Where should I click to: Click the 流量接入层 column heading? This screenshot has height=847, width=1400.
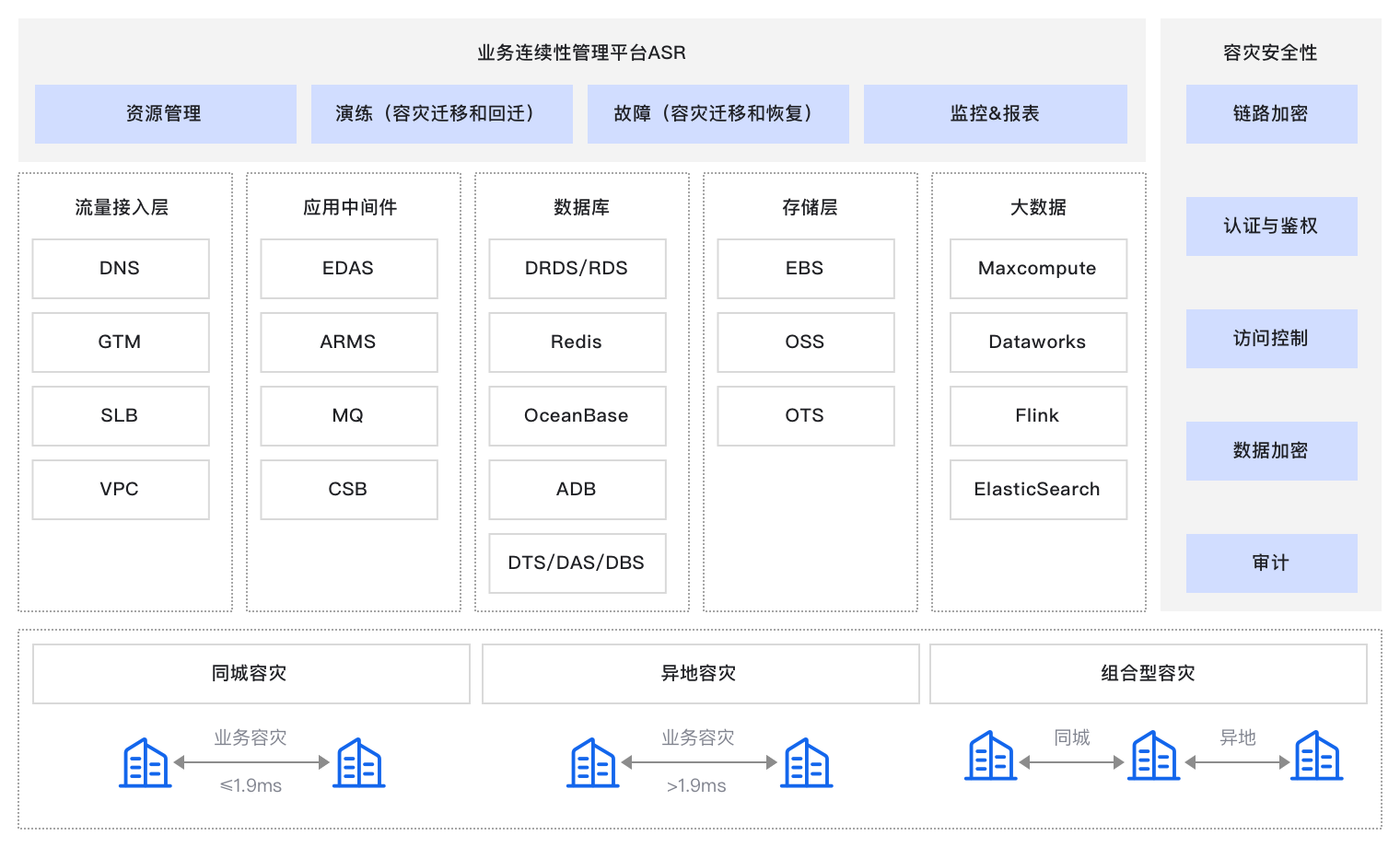(122, 208)
